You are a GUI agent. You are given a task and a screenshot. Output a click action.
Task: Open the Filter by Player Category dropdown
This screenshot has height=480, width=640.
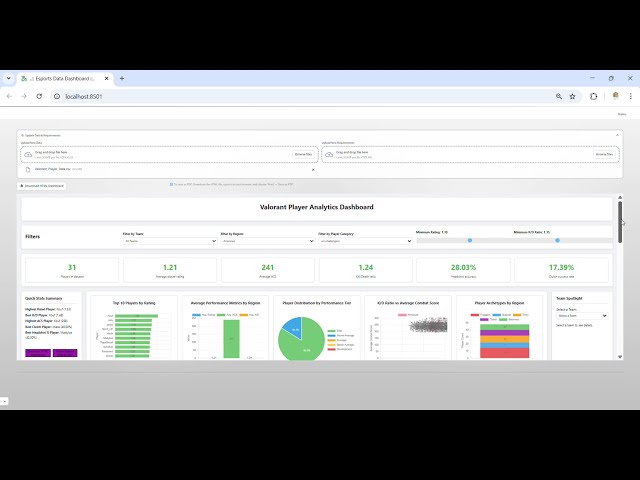(x=365, y=241)
